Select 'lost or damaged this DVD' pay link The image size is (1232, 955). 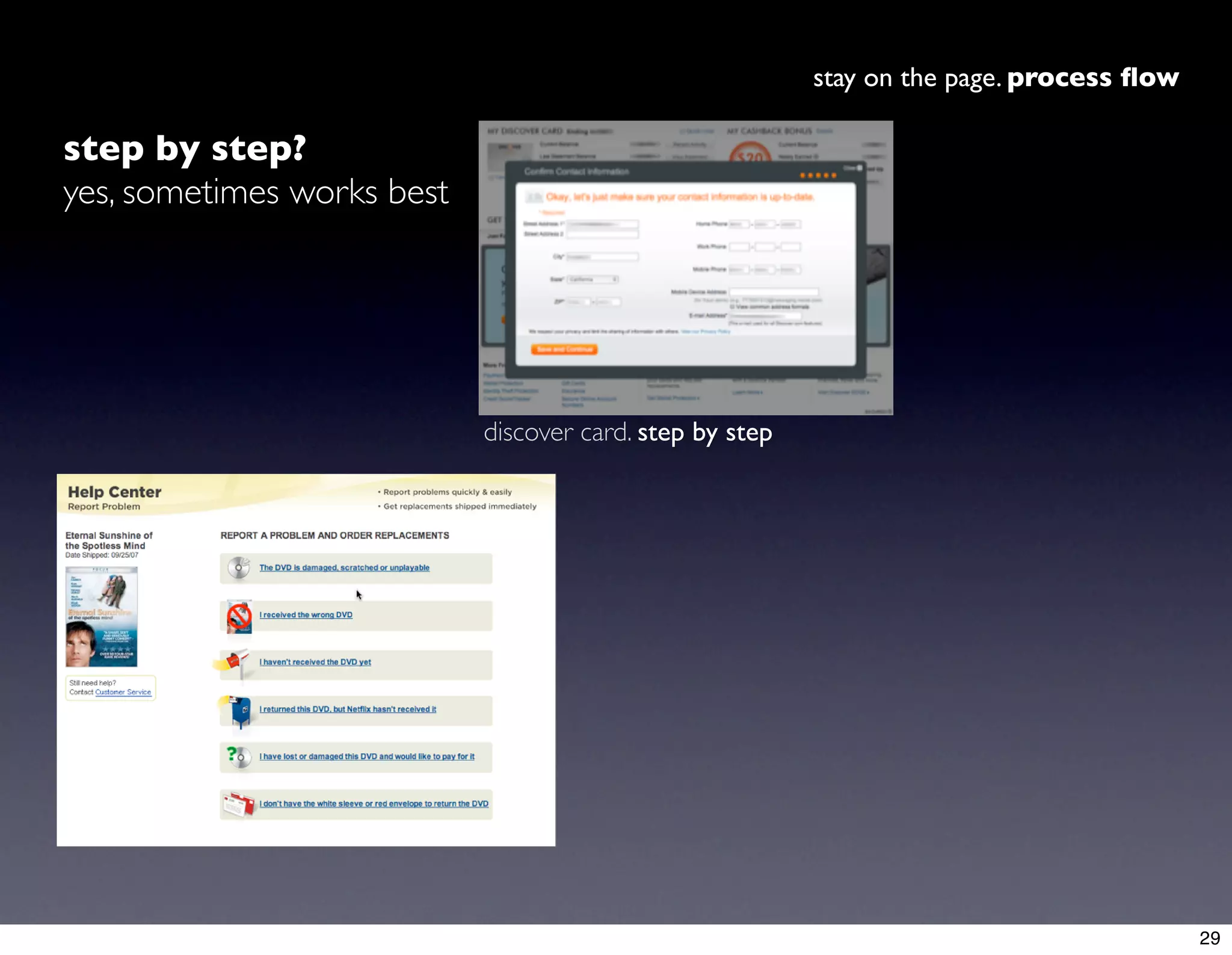click(367, 756)
